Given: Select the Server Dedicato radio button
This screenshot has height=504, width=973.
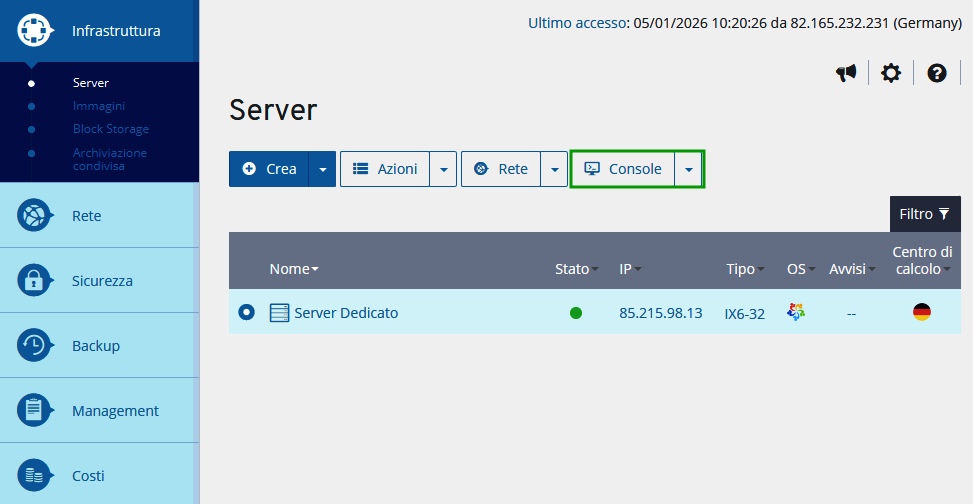Looking at the screenshot, I should click(246, 313).
